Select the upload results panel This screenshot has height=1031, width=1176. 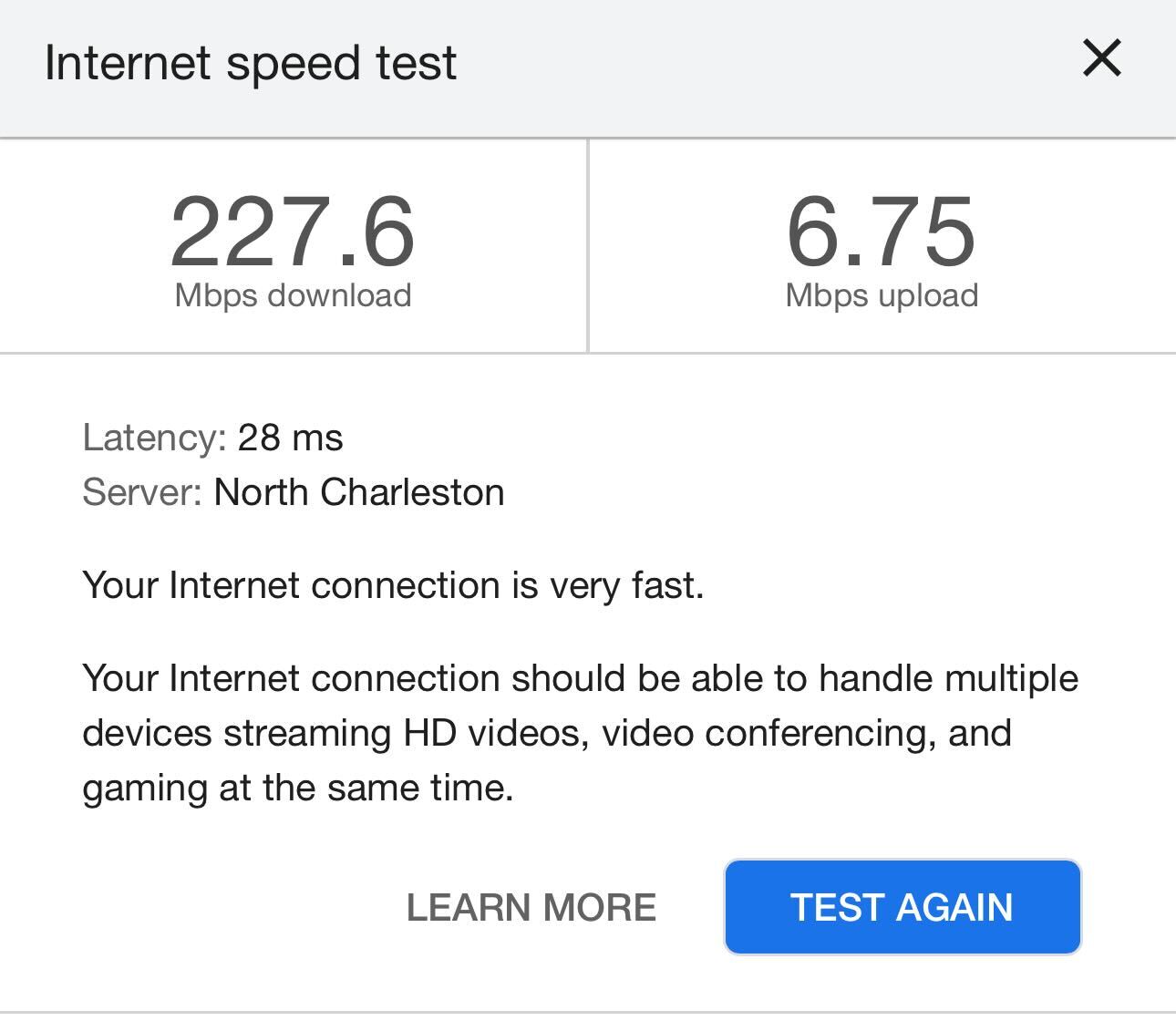pyautogui.click(x=881, y=244)
